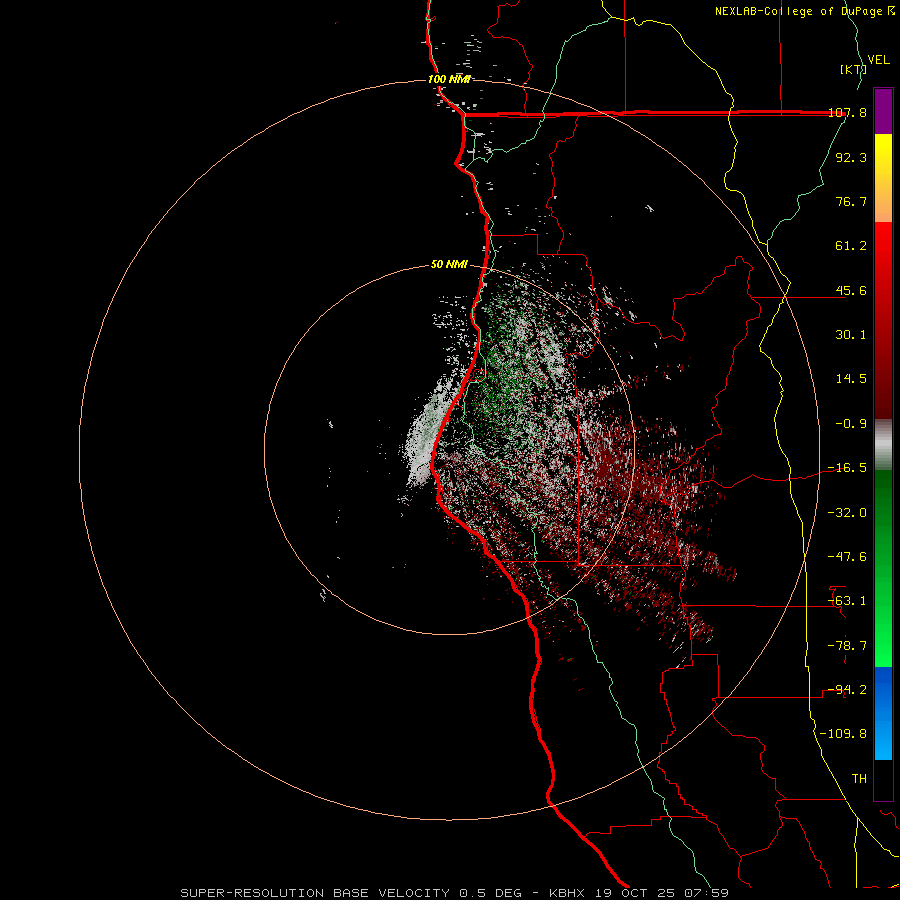Click the -78.7 scale value
This screenshot has width=900, height=900.
[x=847, y=646]
